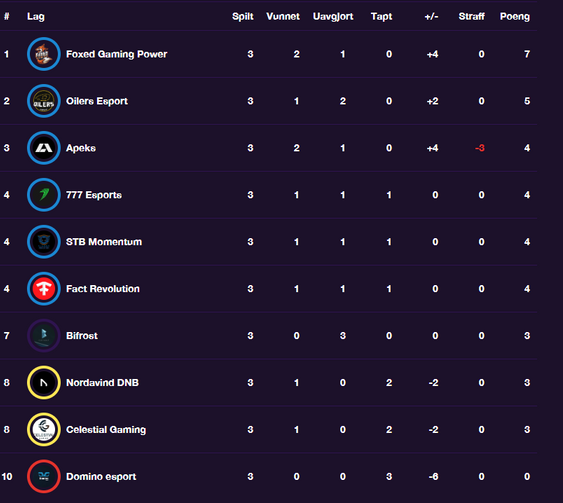This screenshot has width=563, height=503.
Task: Open the Nordavind DNB team name
Action: point(102,383)
